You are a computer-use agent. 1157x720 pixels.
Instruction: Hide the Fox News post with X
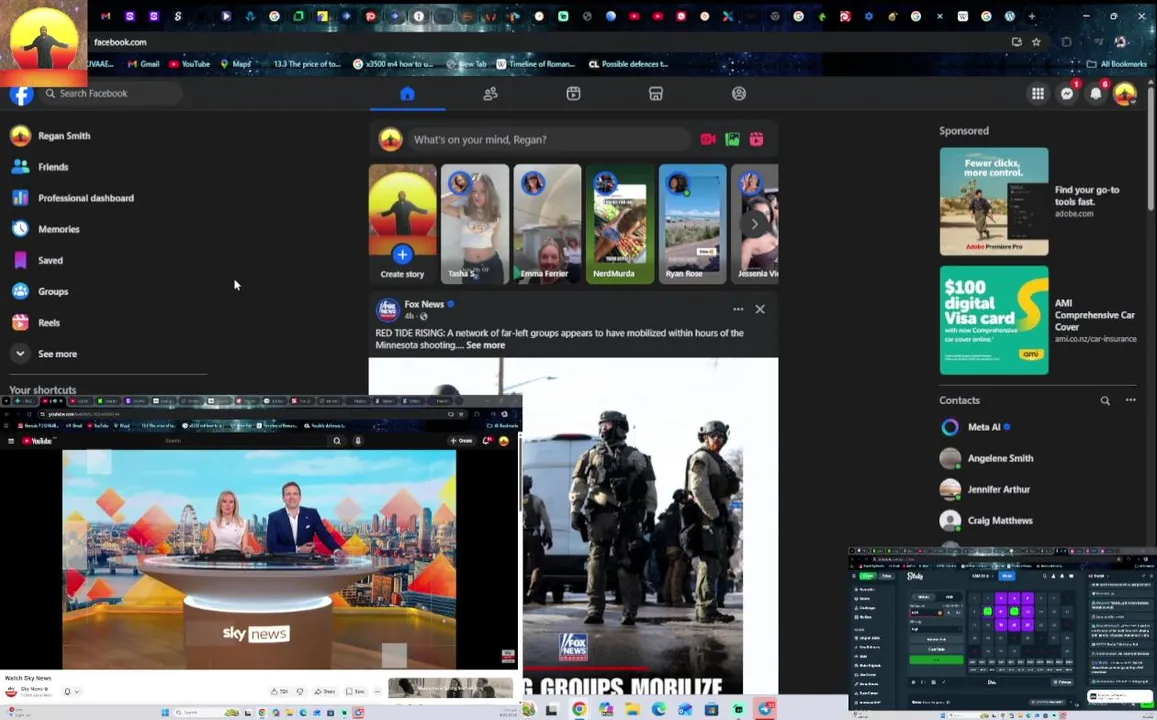coord(760,309)
